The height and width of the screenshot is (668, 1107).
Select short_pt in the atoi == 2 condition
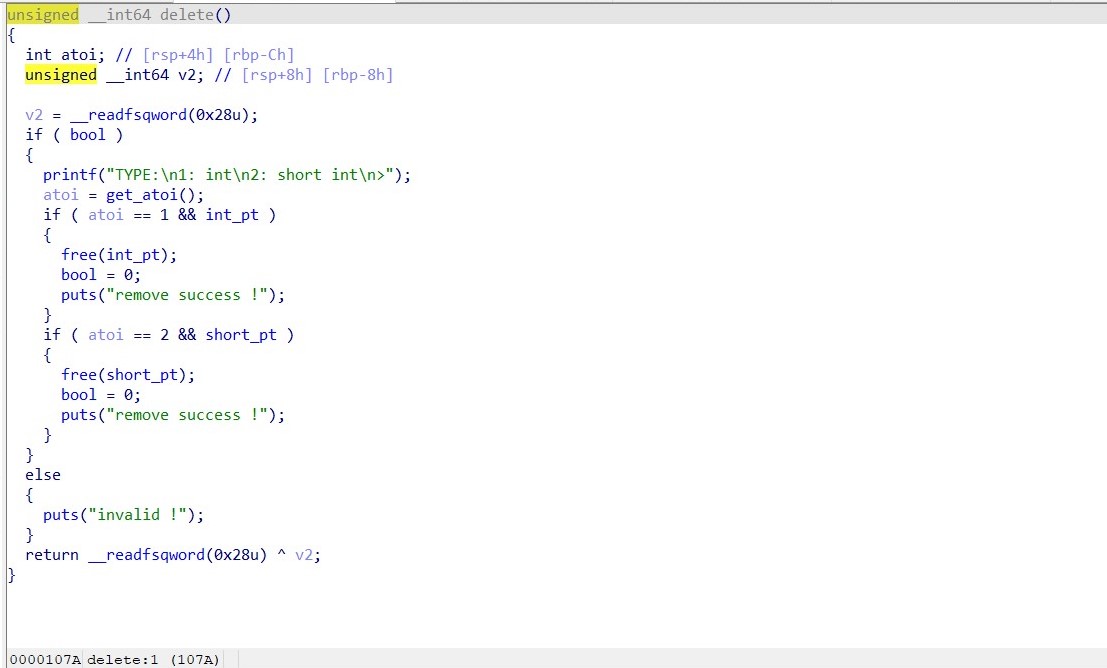[x=241, y=335]
